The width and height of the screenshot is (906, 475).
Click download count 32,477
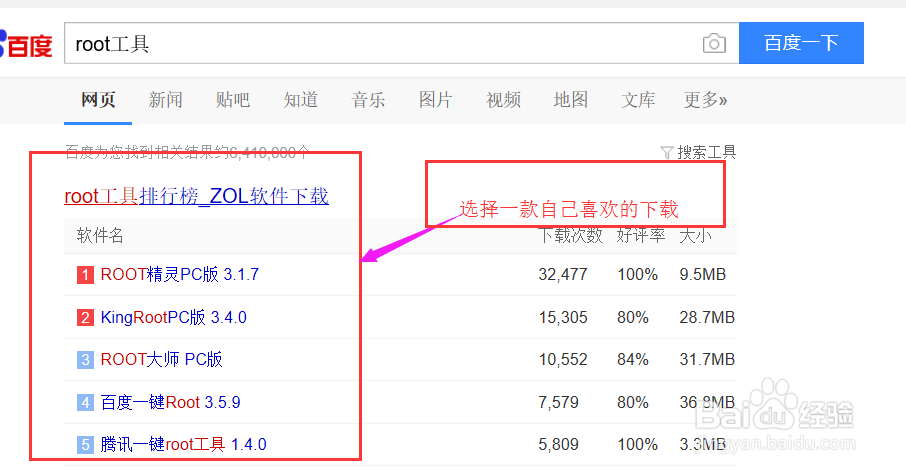(563, 274)
